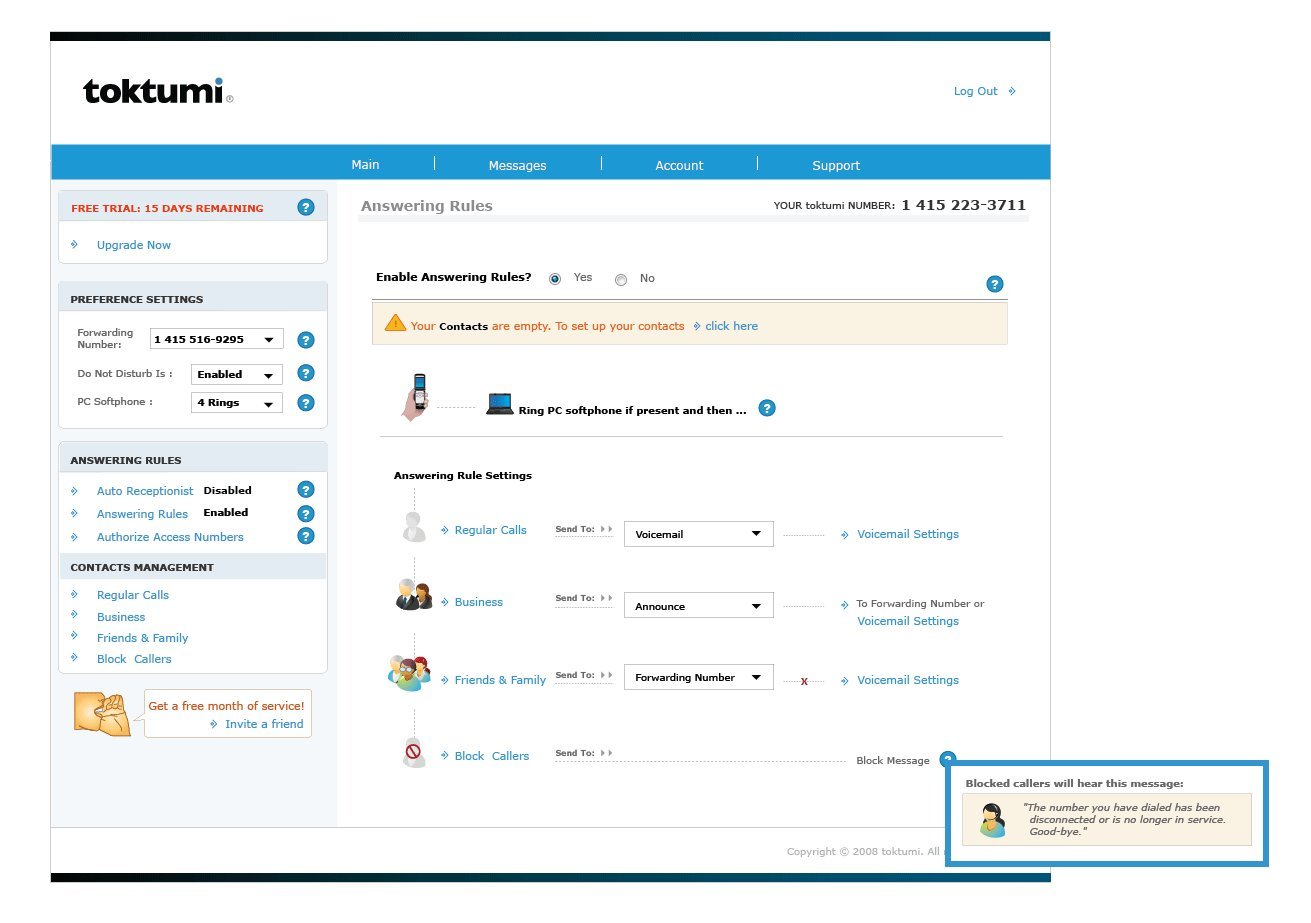Open help icon for Authorize Access Numbers

(x=306, y=536)
